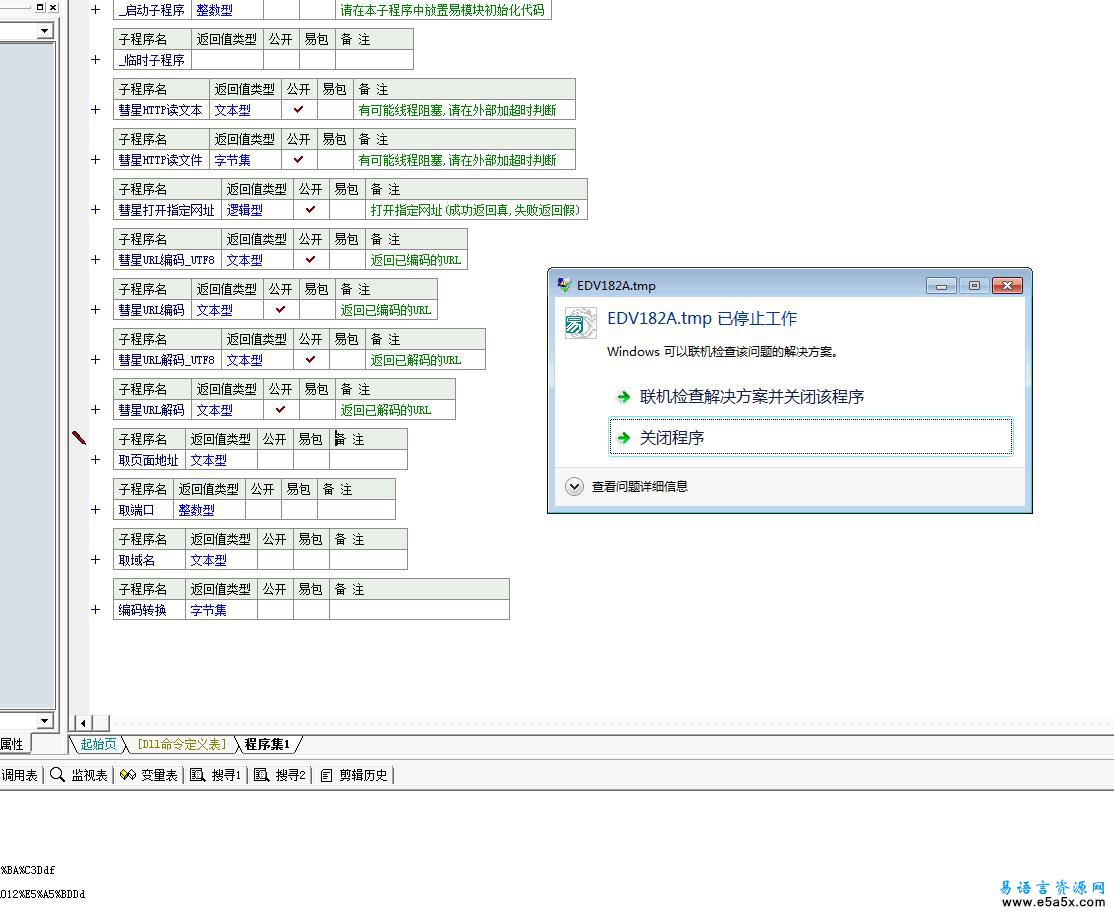Click the breakpoint marker beside 取页面地址
1114x915 pixels.
coord(79,437)
